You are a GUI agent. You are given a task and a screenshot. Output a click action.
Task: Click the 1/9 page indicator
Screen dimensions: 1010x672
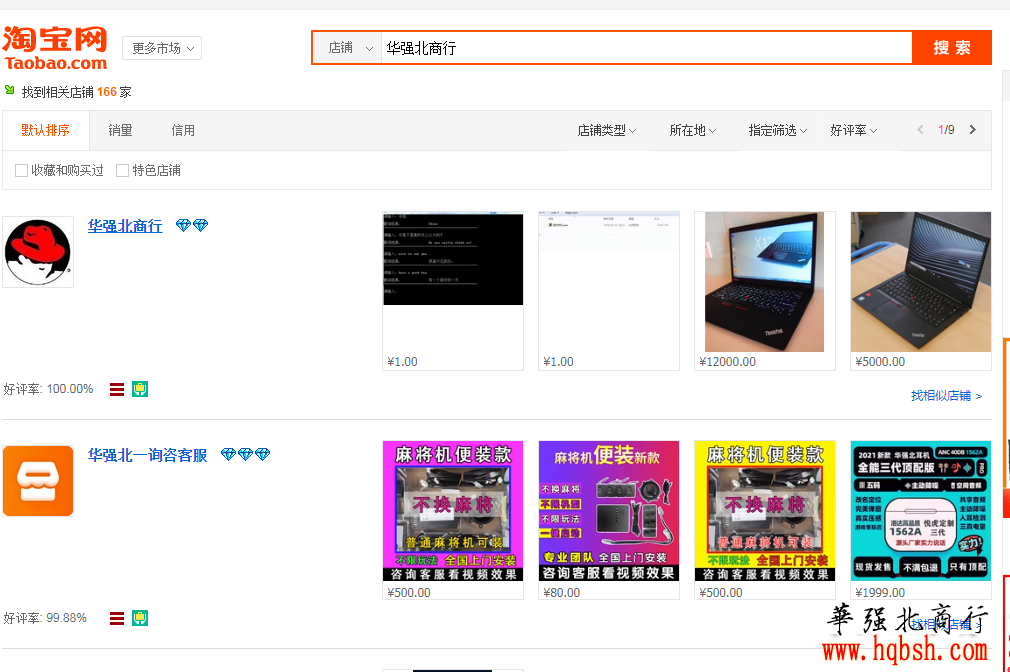pos(946,130)
